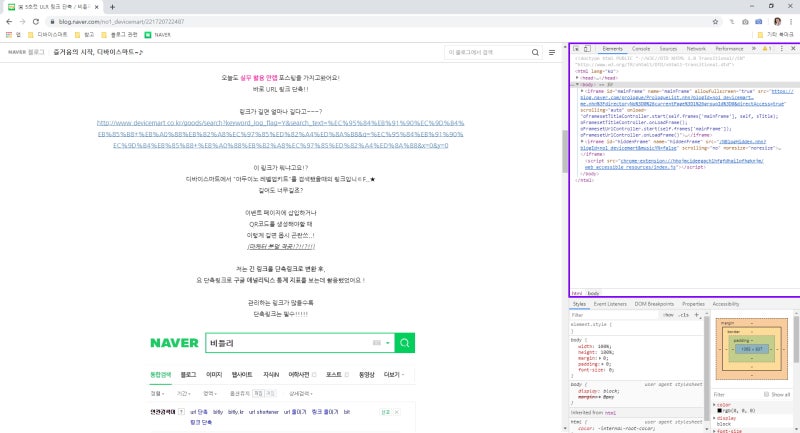Click the blue extension icon beside profile avatar
800x433 pixels.
(759, 21)
